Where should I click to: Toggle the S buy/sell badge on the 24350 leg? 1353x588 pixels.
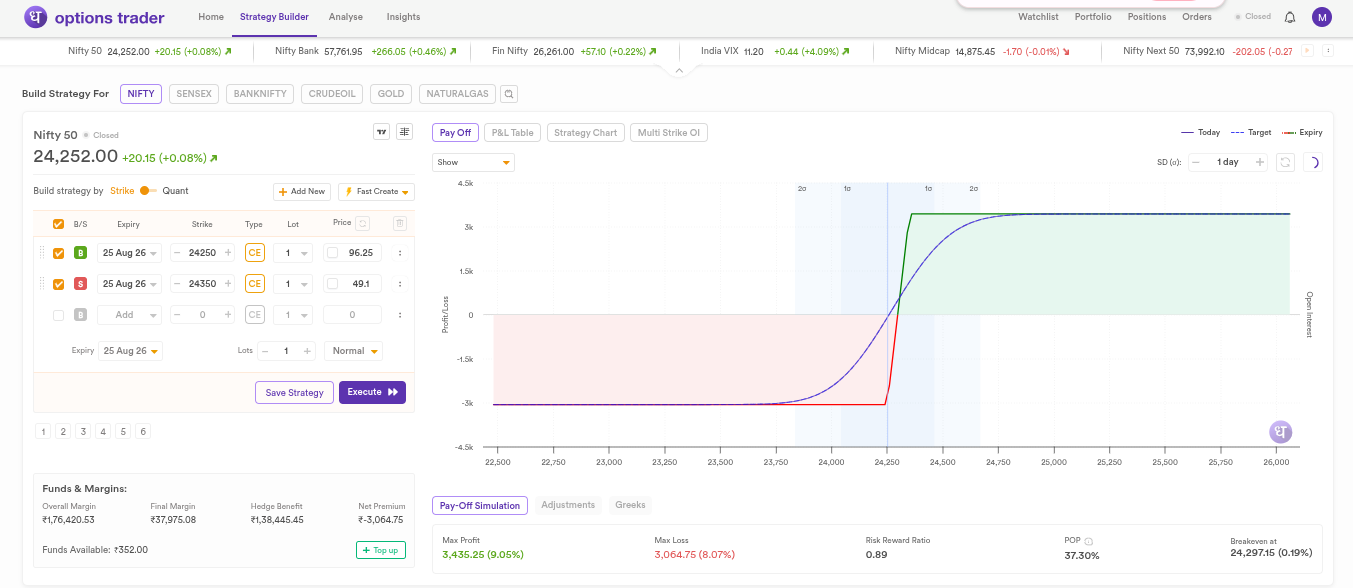(x=81, y=284)
